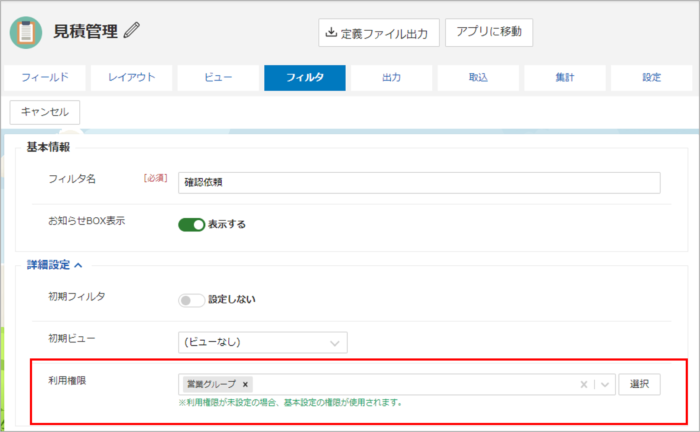The height and width of the screenshot is (432, 700).
Task: Open the 設定 tab
Action: tap(651, 78)
